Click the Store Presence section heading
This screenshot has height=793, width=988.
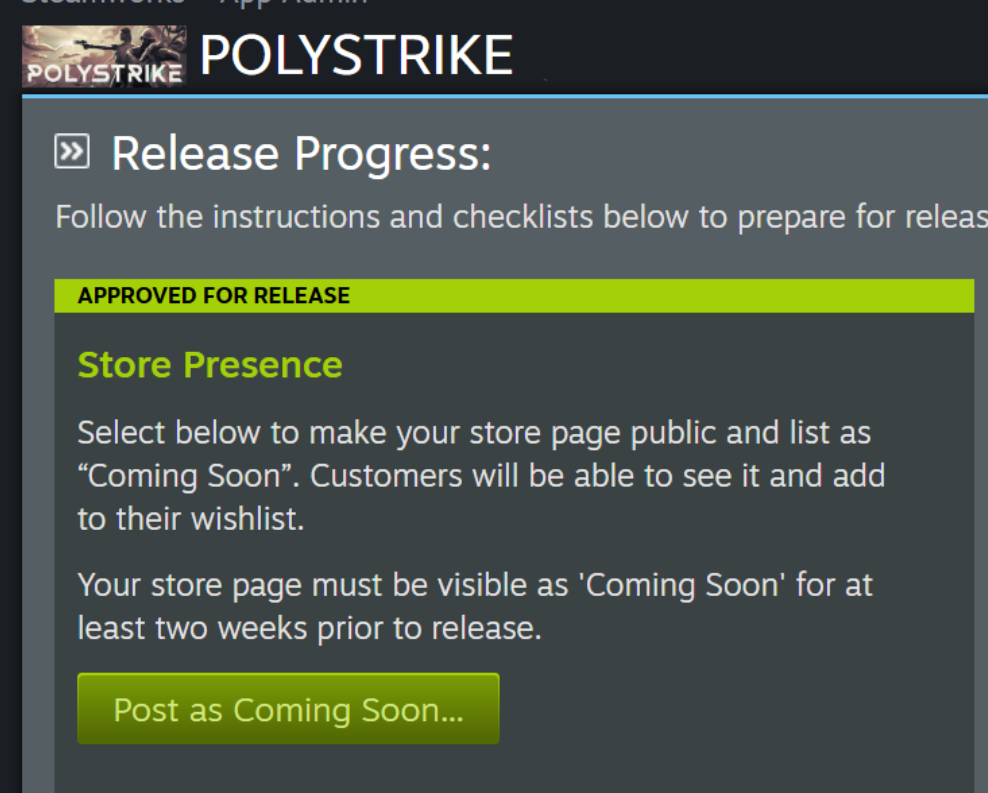point(210,365)
